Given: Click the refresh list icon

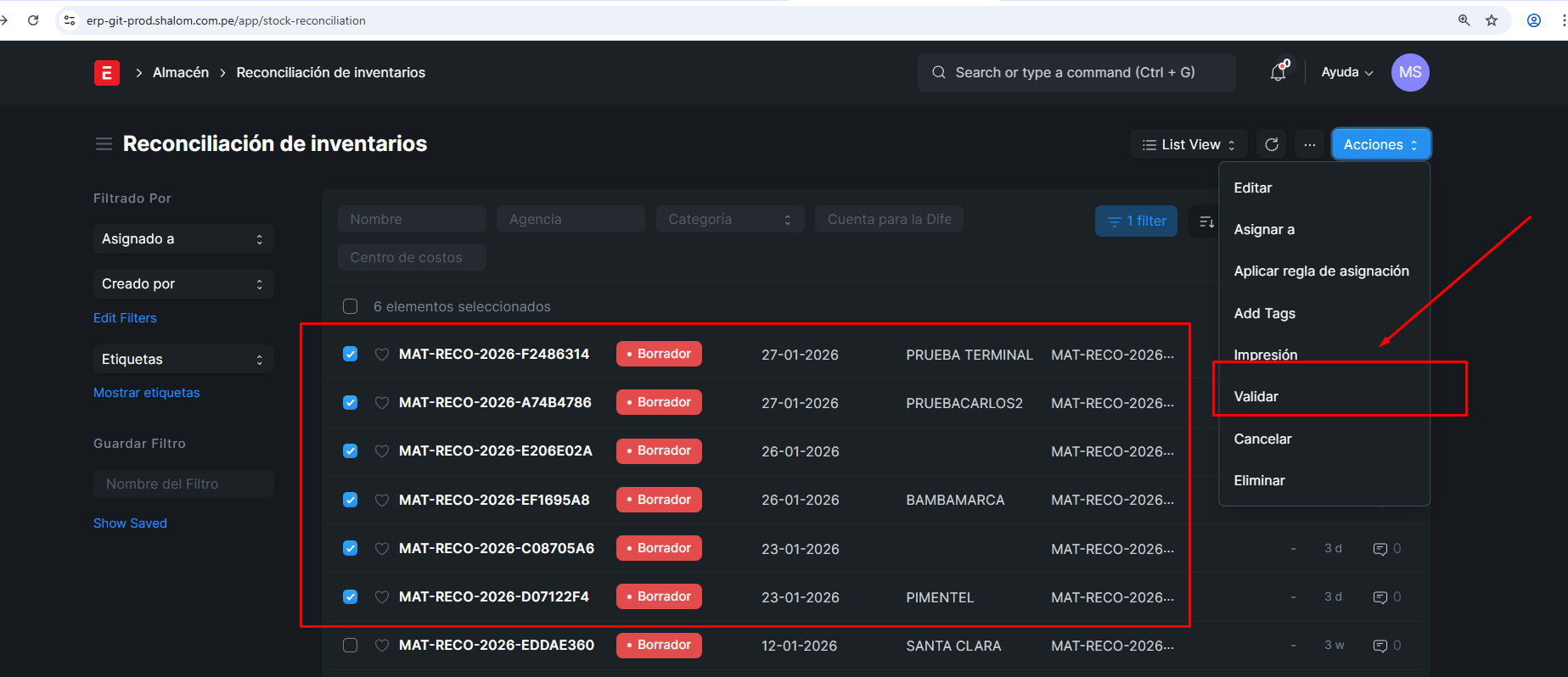Looking at the screenshot, I should (1271, 145).
